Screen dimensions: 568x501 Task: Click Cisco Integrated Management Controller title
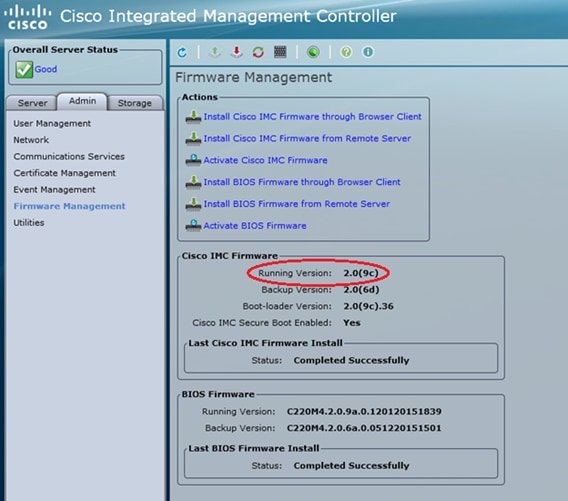(x=228, y=16)
